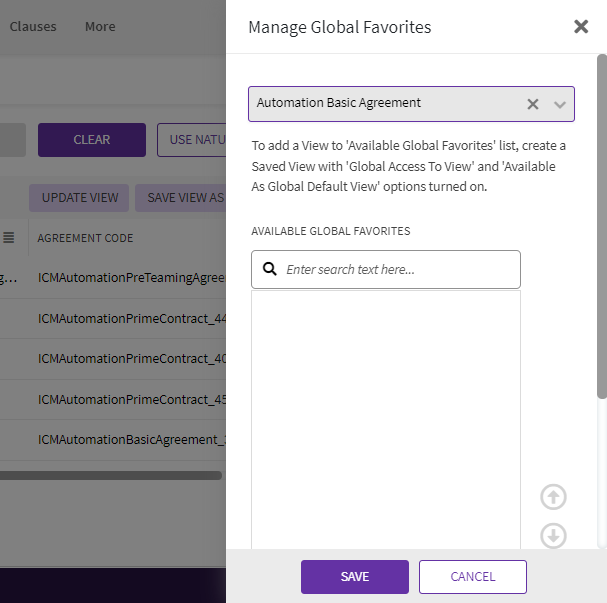
Task: Clear the Automation Basic Agreement selection
Action: tap(533, 104)
